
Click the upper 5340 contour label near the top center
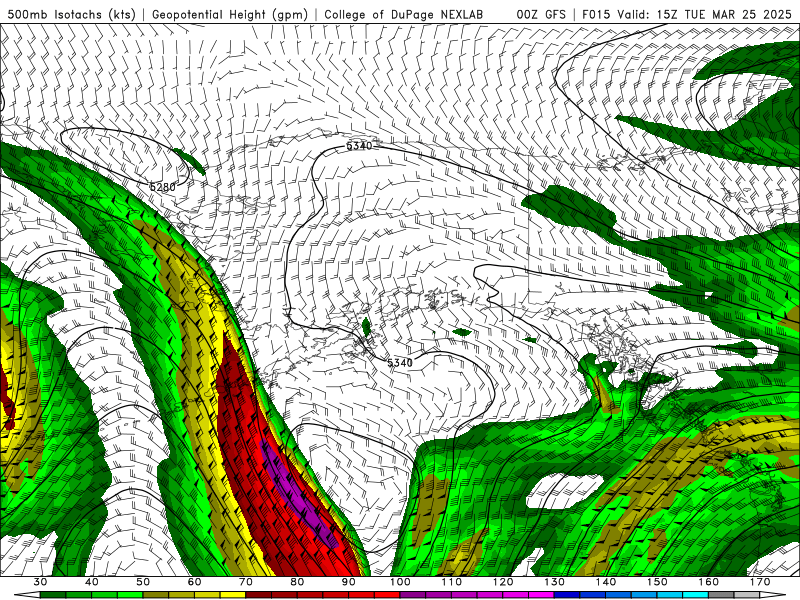pyautogui.click(x=359, y=146)
